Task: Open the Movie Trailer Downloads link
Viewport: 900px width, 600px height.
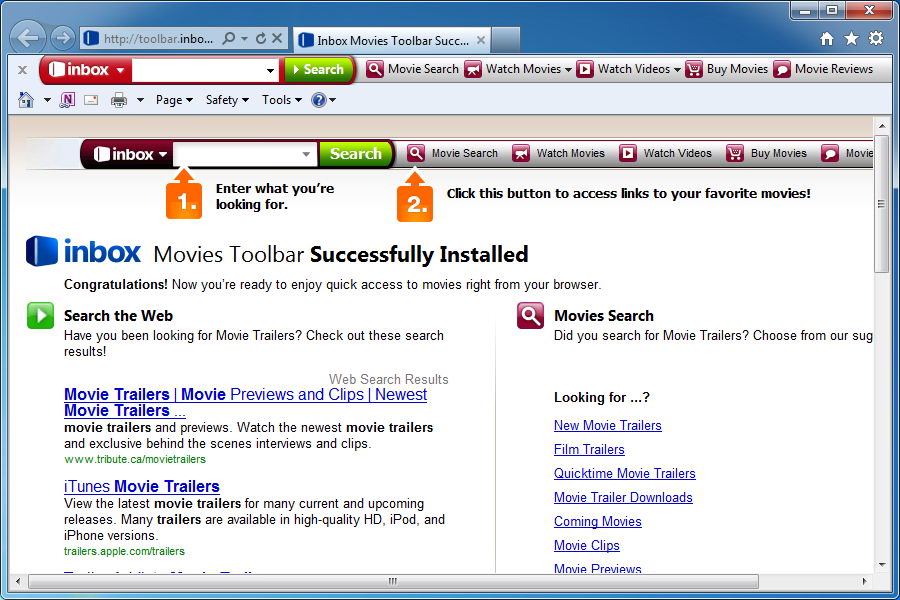Action: [623, 497]
